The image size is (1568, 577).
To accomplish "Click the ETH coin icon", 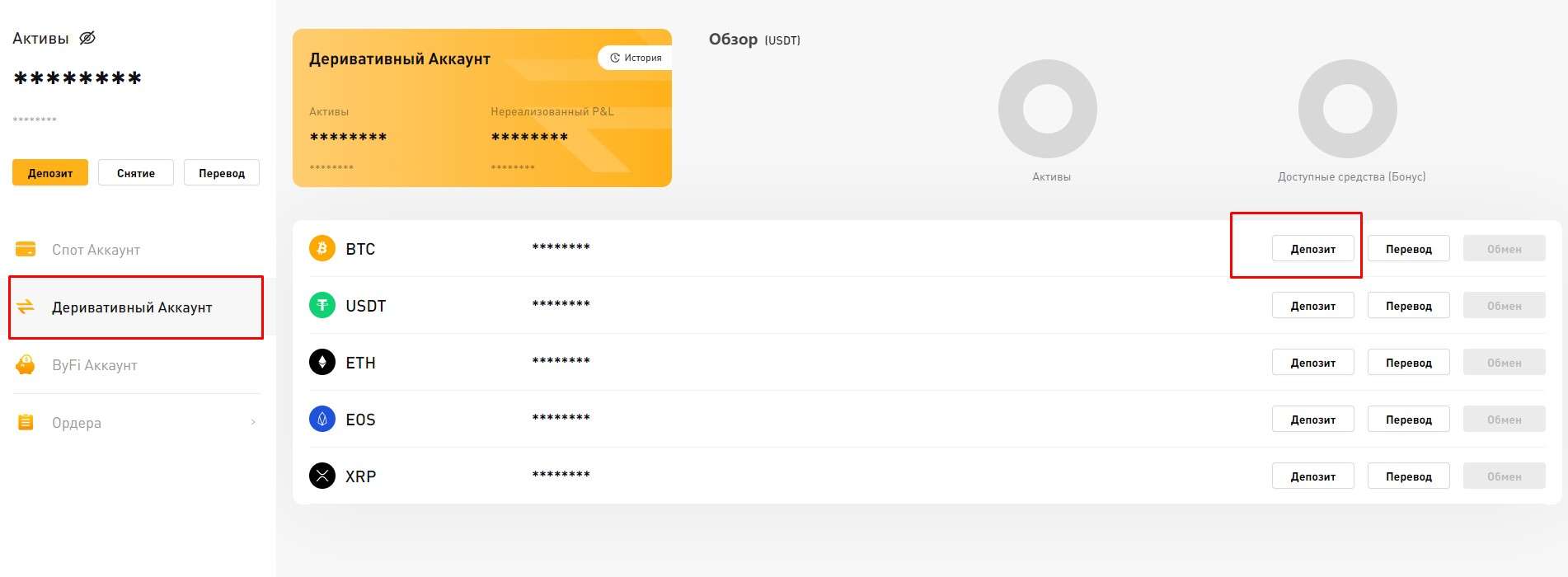I will [322, 362].
